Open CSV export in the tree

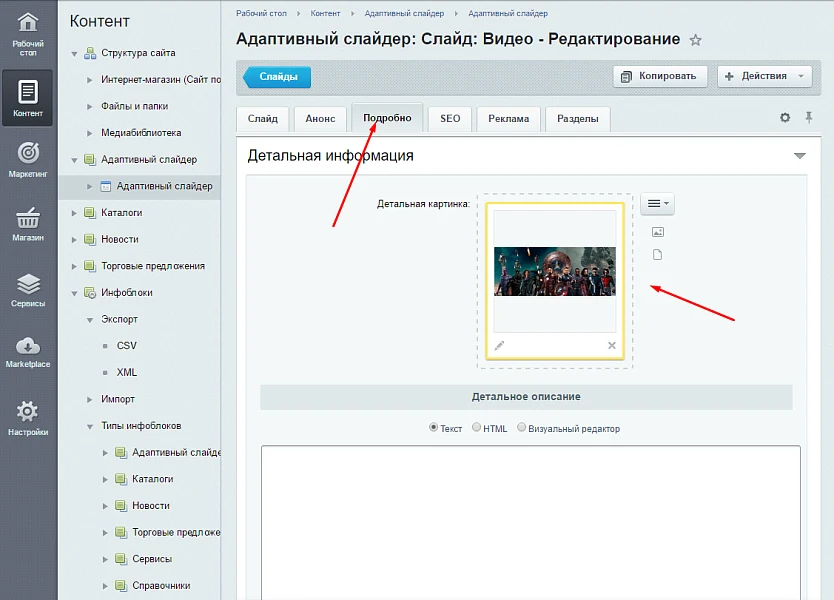pos(127,346)
